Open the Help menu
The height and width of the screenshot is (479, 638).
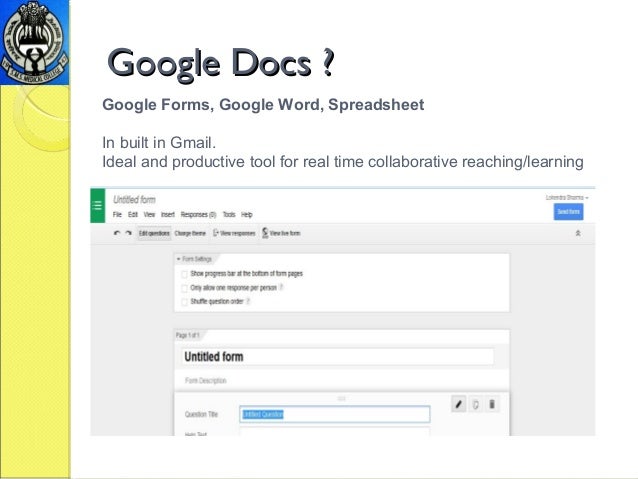[x=247, y=214]
